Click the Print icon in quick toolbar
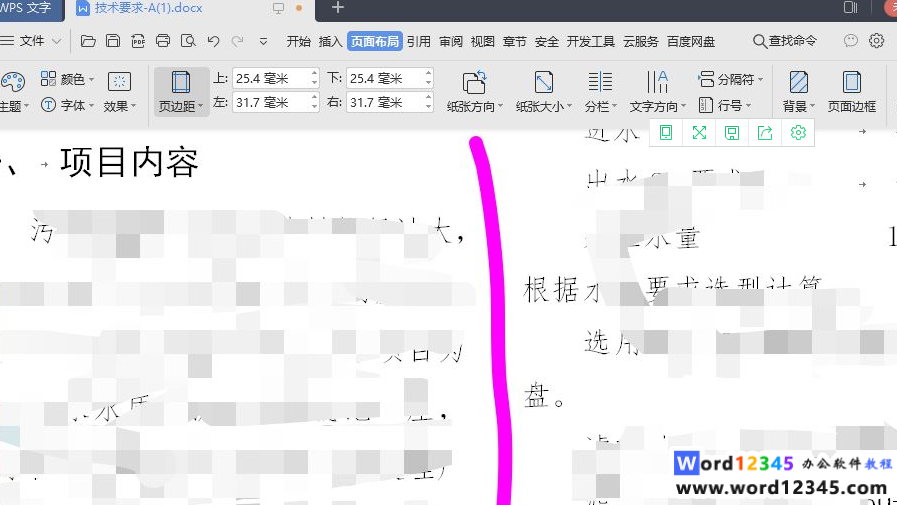Image resolution: width=897 pixels, height=505 pixels. click(163, 41)
